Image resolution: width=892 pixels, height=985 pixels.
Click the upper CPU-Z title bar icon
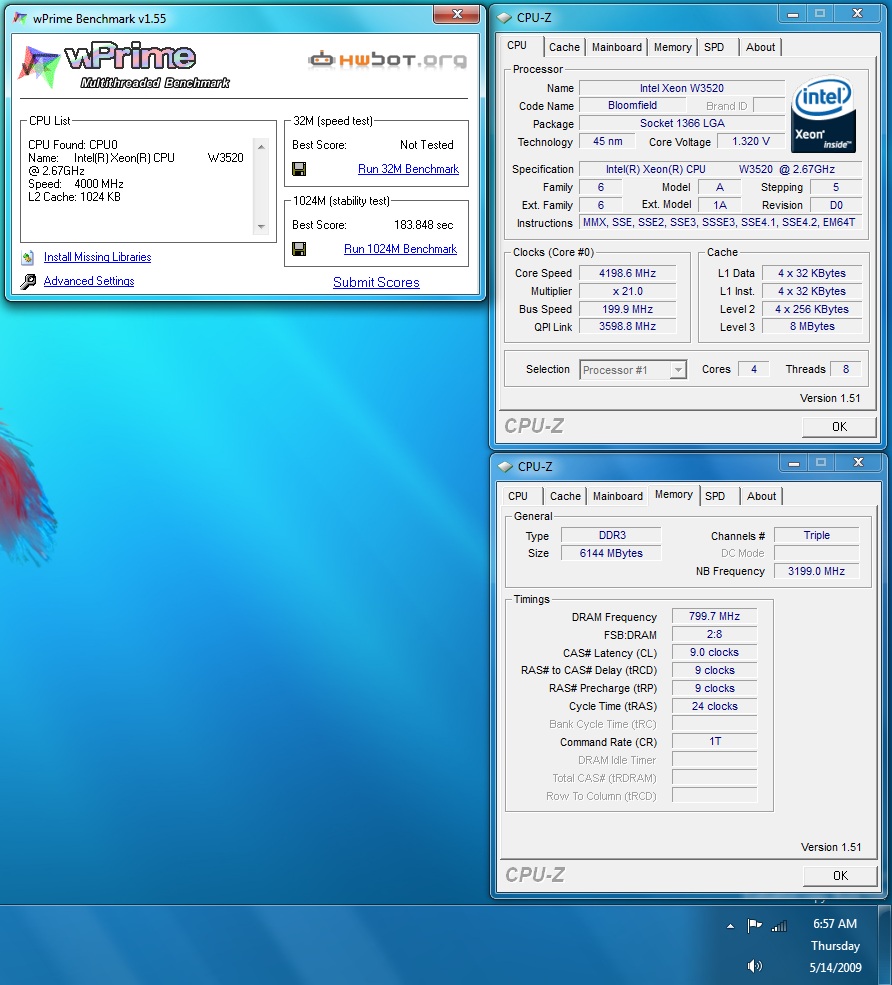[504, 18]
